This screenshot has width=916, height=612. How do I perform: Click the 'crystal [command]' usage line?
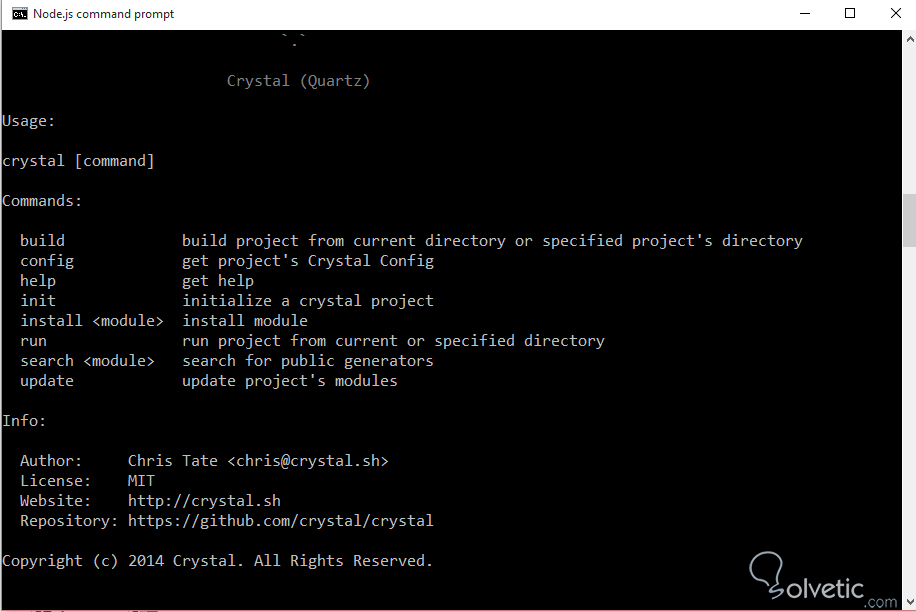pyautogui.click(x=78, y=161)
